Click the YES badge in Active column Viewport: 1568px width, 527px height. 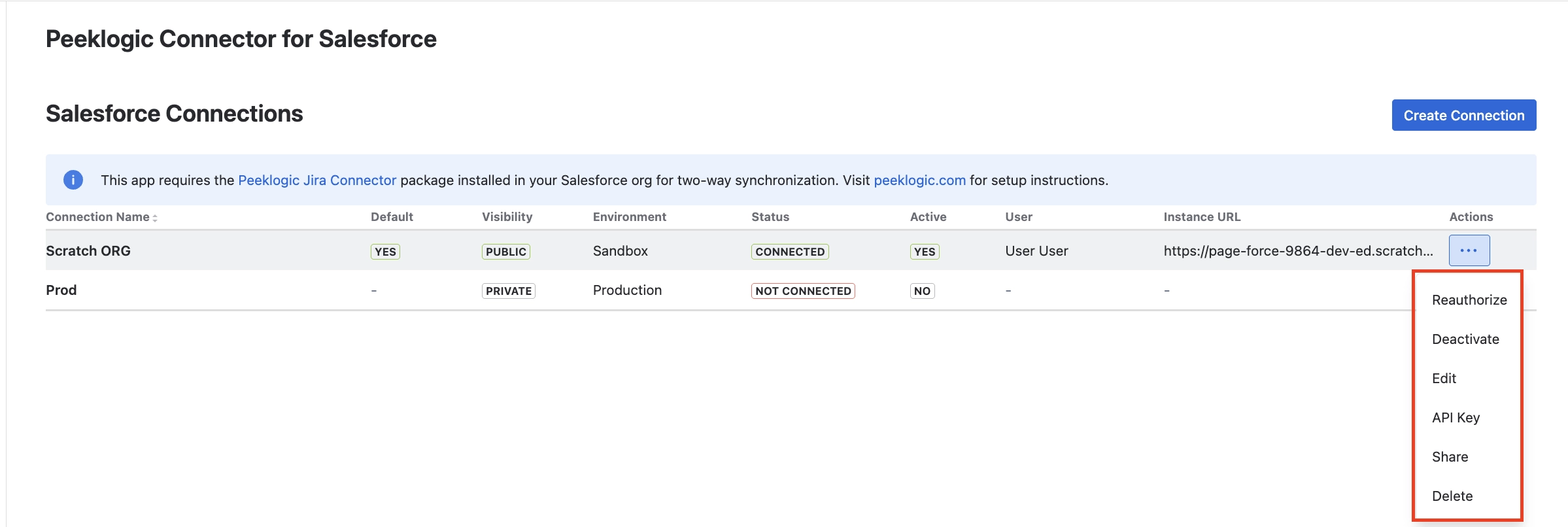coord(925,252)
